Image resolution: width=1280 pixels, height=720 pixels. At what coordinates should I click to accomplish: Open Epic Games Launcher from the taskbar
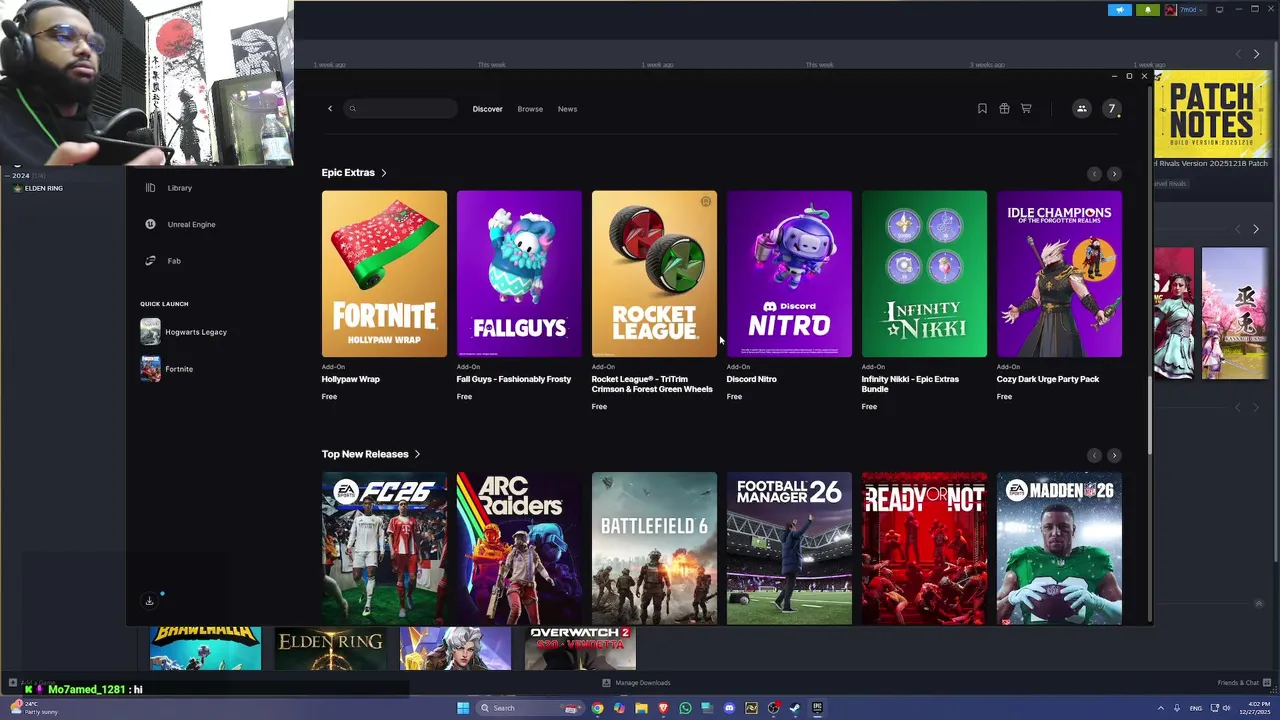(817, 708)
